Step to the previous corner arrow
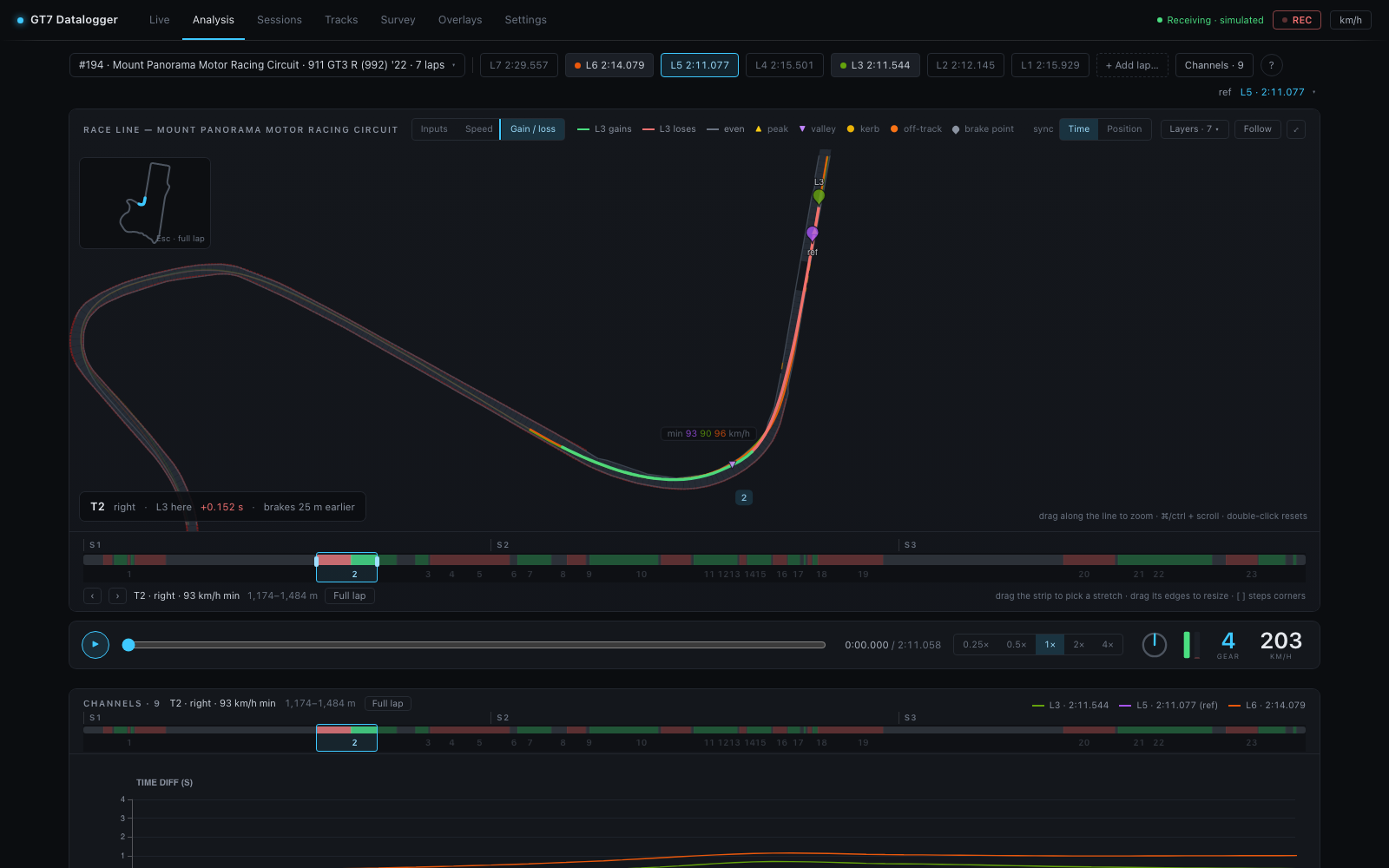The image size is (1389, 868). tap(92, 595)
